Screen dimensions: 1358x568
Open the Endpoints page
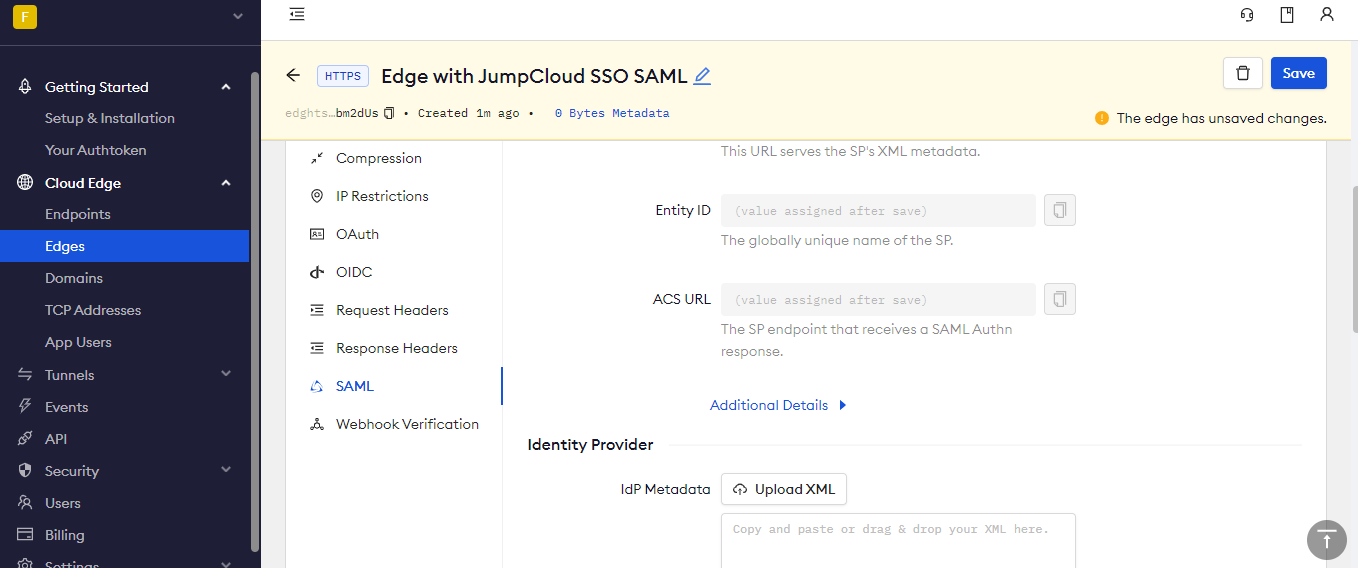78,214
